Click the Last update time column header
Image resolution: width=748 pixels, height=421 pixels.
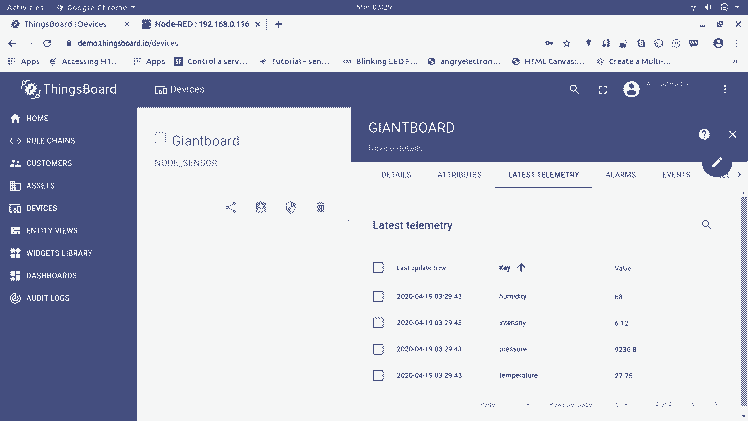[421, 268]
